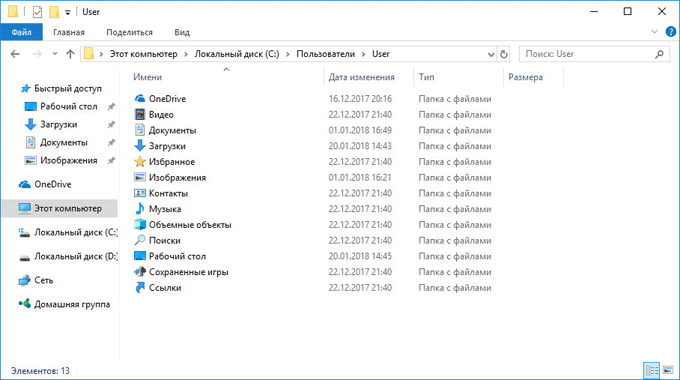Select the Видео folder icon
This screenshot has height=380, width=680.
(140, 115)
